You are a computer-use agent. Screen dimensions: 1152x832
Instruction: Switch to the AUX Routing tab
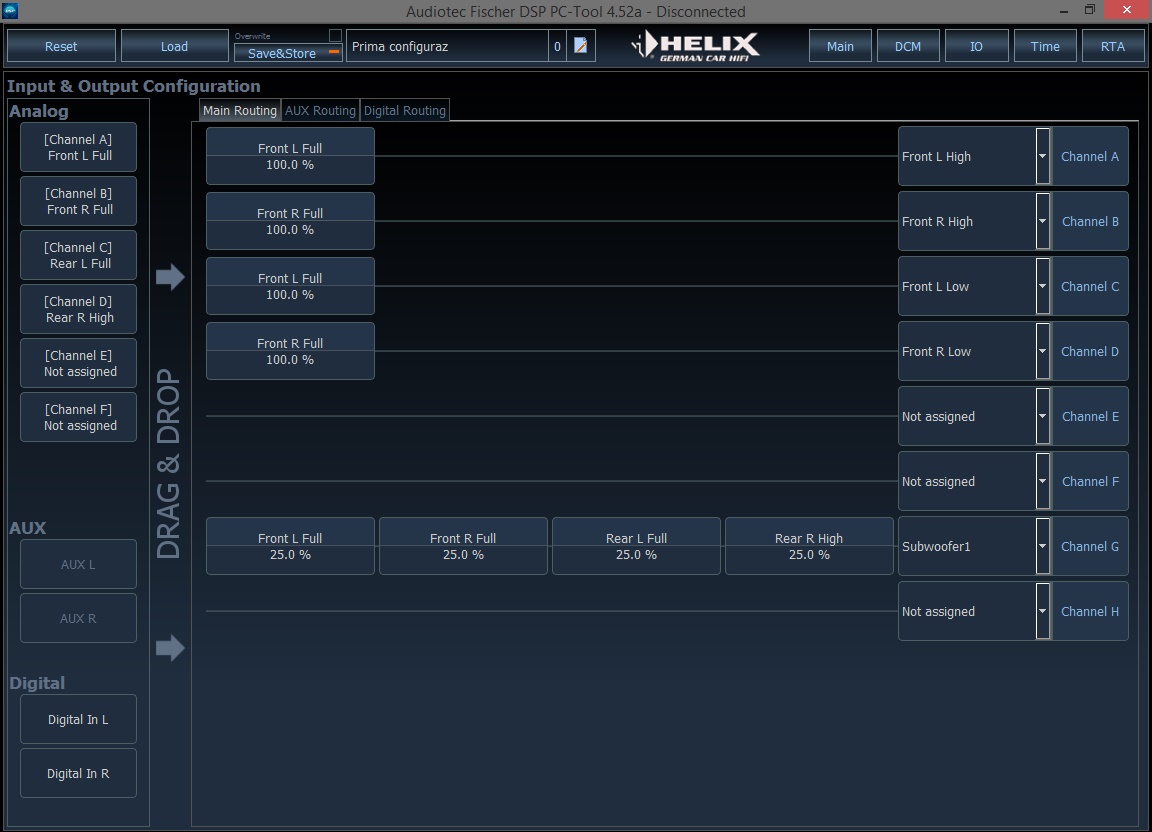pos(320,110)
